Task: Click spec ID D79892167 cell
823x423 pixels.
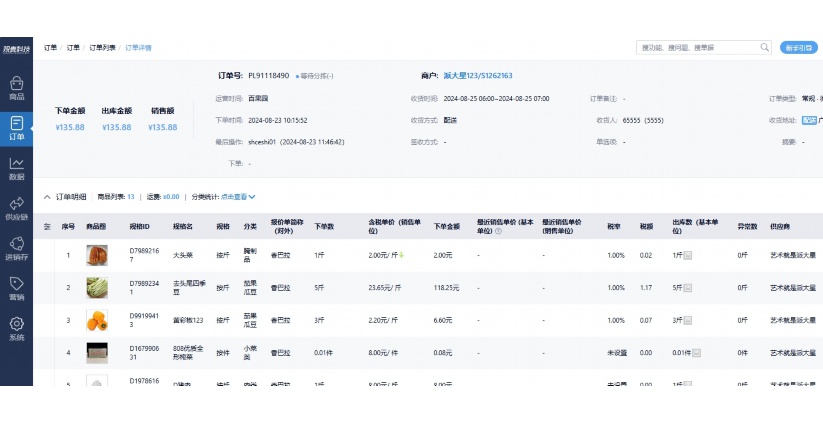Action: click(x=144, y=255)
